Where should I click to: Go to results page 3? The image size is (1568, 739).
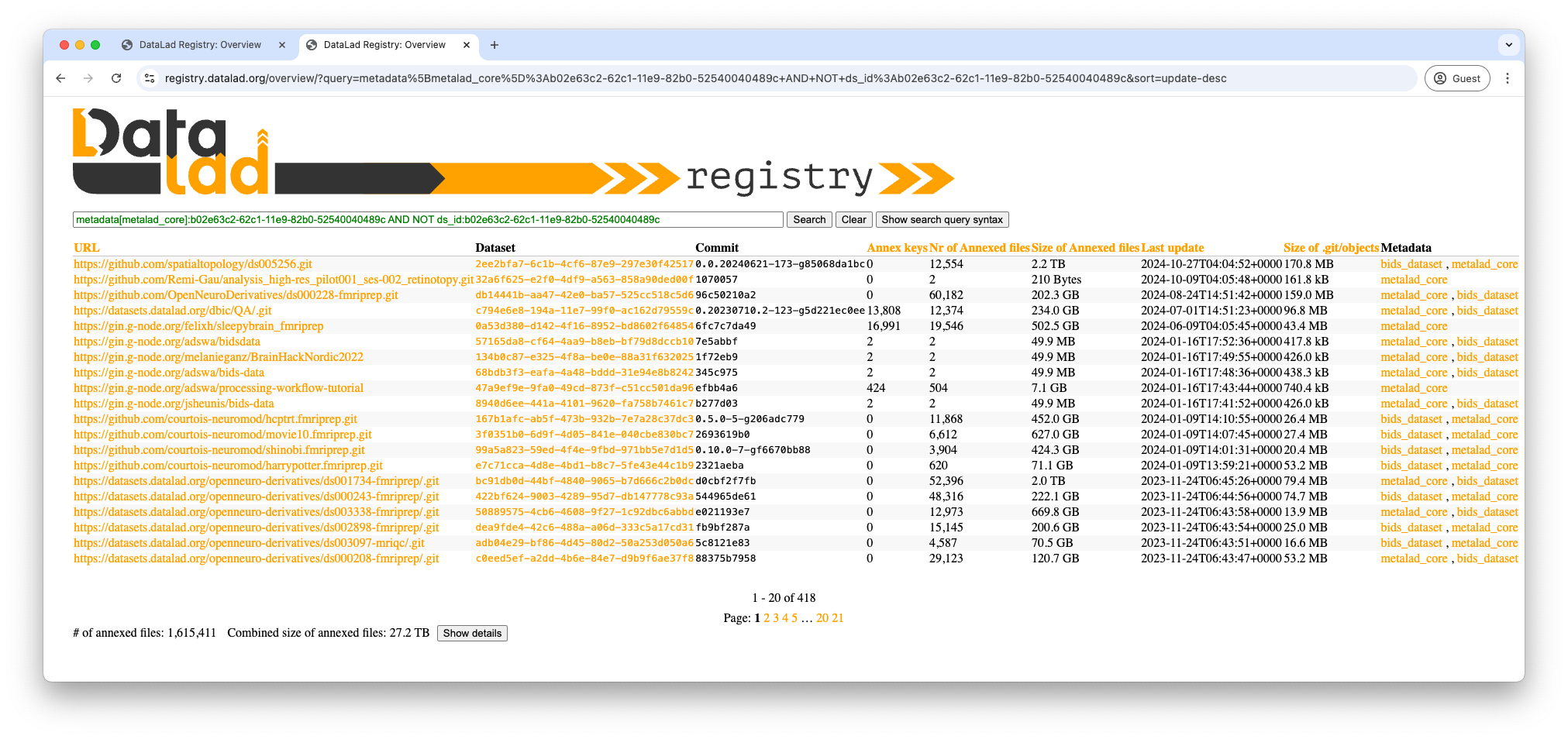pos(776,618)
